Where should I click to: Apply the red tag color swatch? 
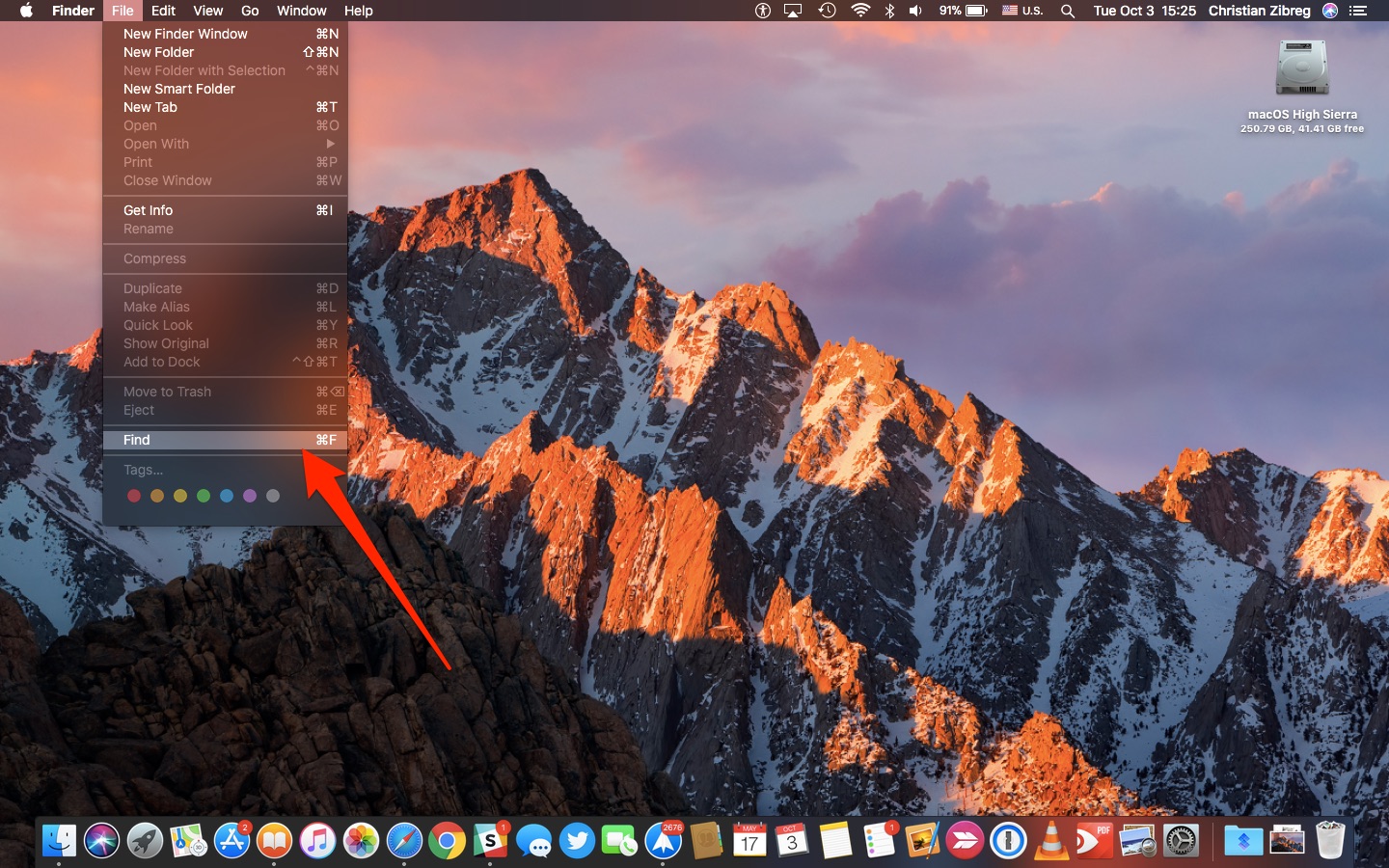(x=134, y=495)
